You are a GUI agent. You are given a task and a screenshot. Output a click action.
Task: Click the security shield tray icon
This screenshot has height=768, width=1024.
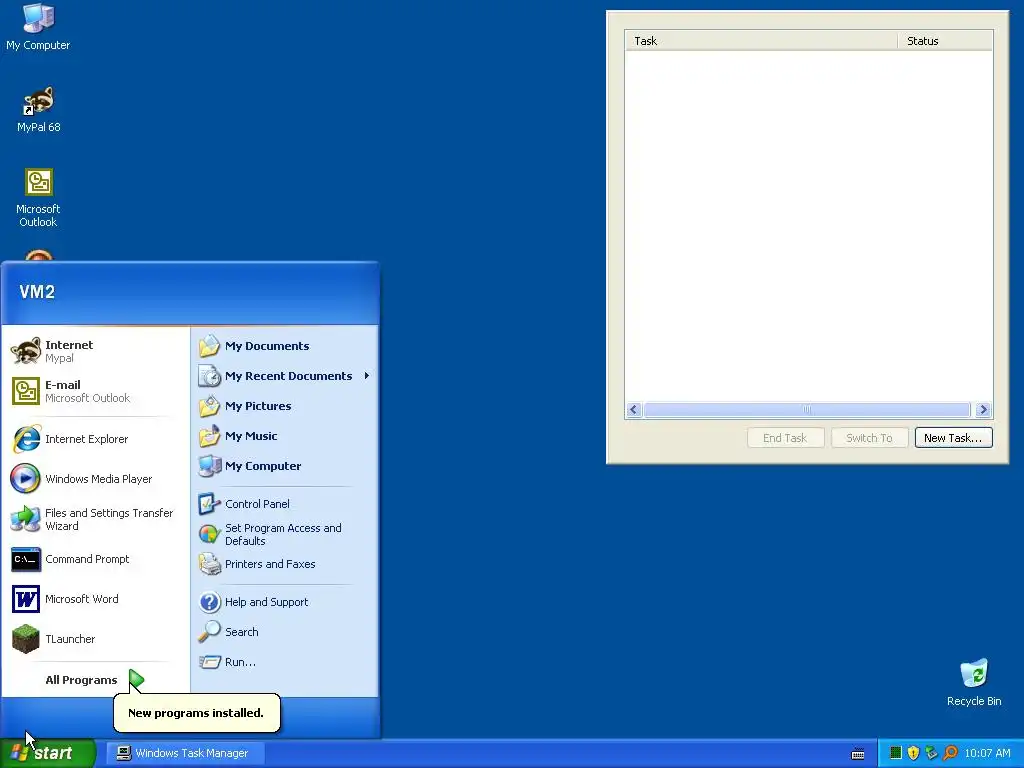tap(913, 753)
